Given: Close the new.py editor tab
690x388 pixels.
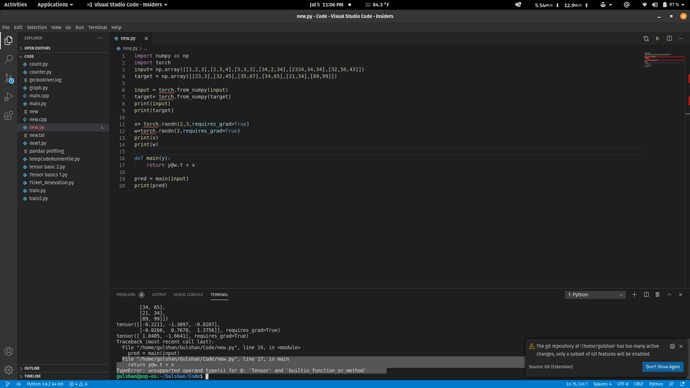Looking at the screenshot, I should (146, 38).
